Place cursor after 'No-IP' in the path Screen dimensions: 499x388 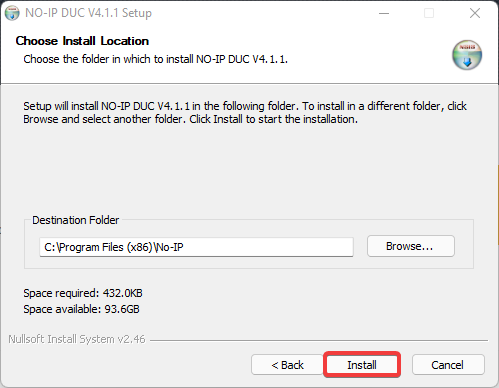click(x=184, y=247)
